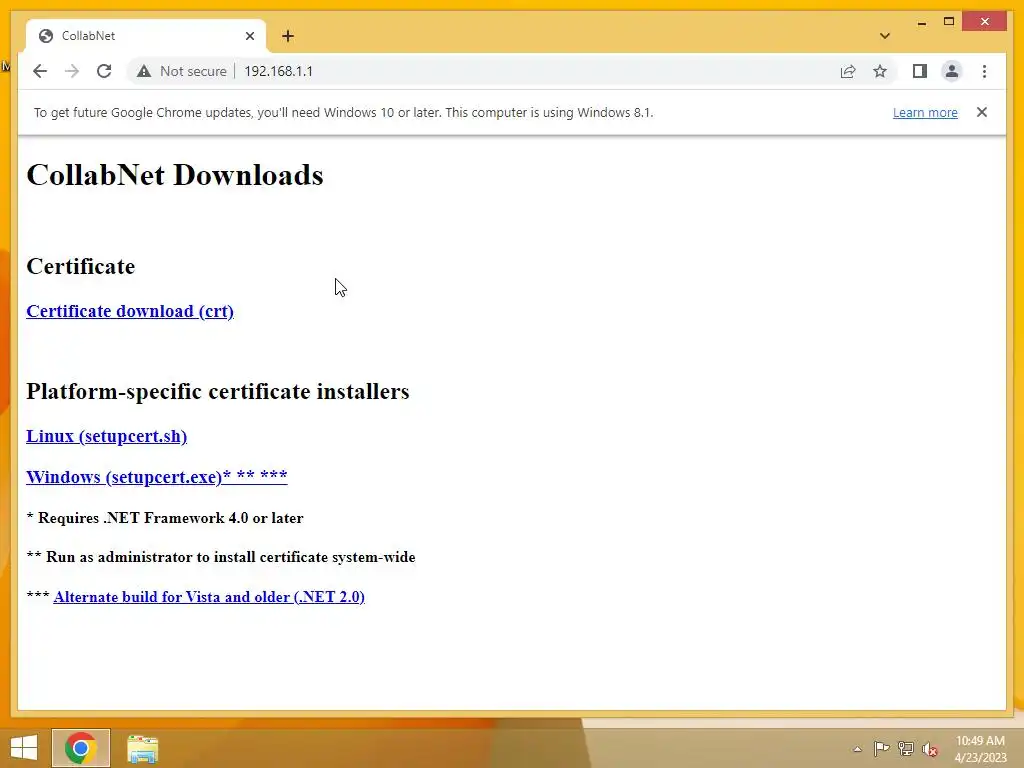The width and height of the screenshot is (1024, 768).
Task: Close the CollabNet tab
Action: point(249,36)
